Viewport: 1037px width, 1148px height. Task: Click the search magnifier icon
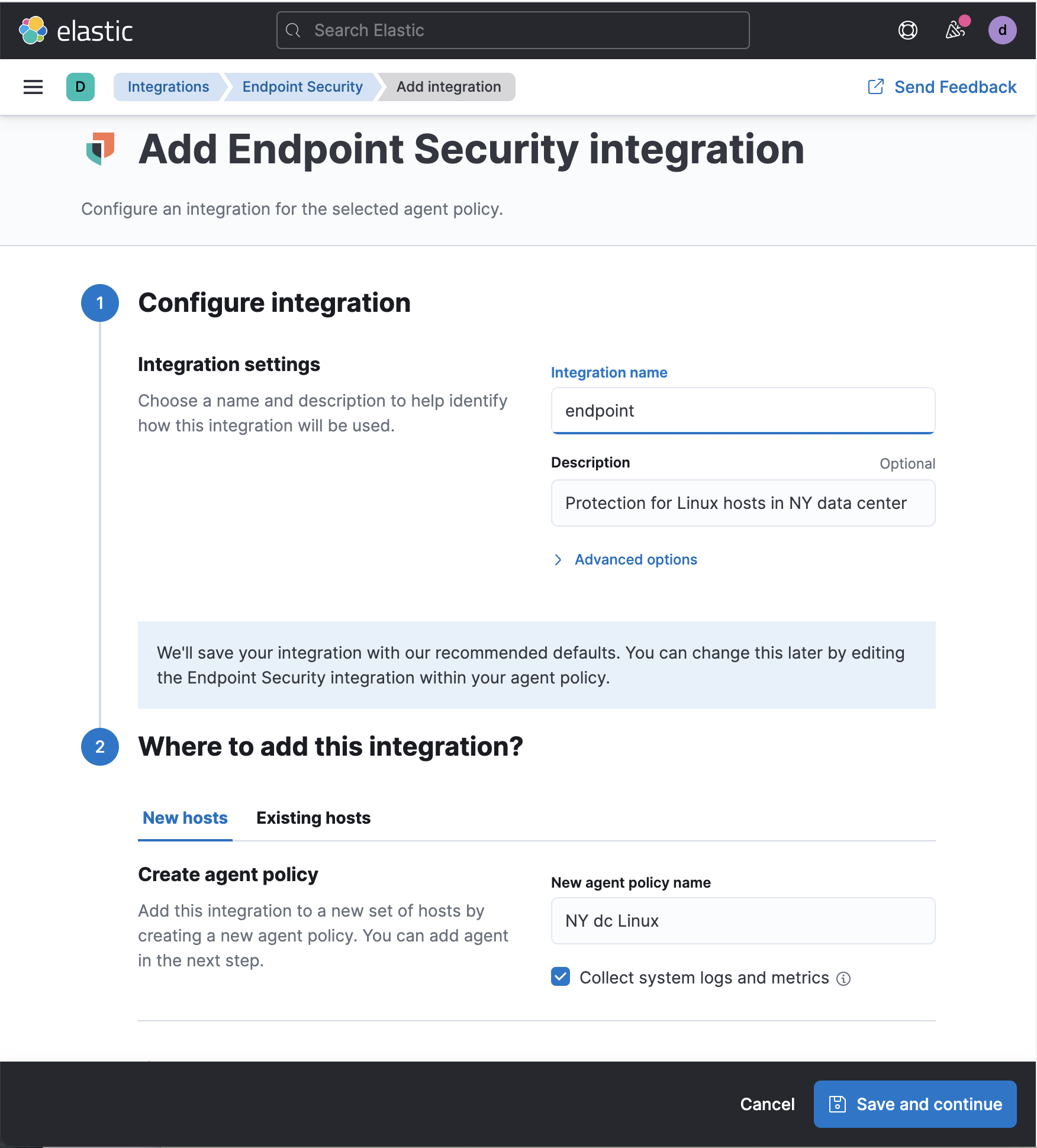pyautogui.click(x=294, y=30)
